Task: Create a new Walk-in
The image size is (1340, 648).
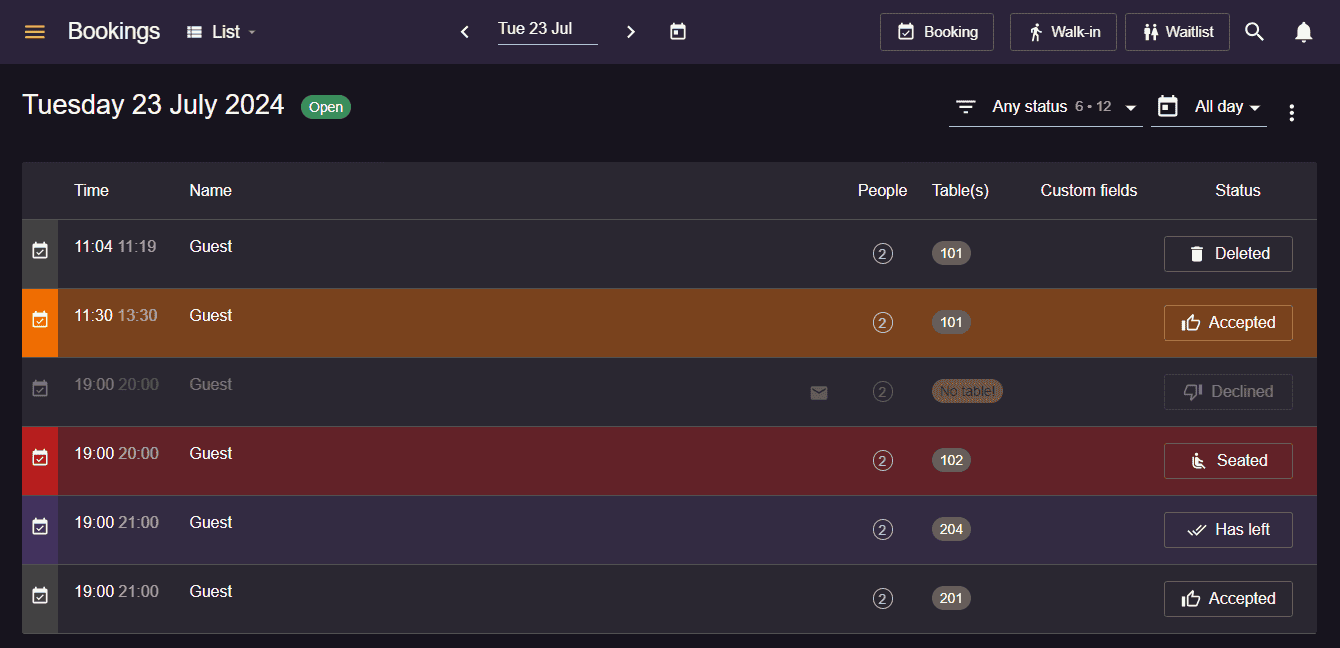Action: click(1063, 31)
